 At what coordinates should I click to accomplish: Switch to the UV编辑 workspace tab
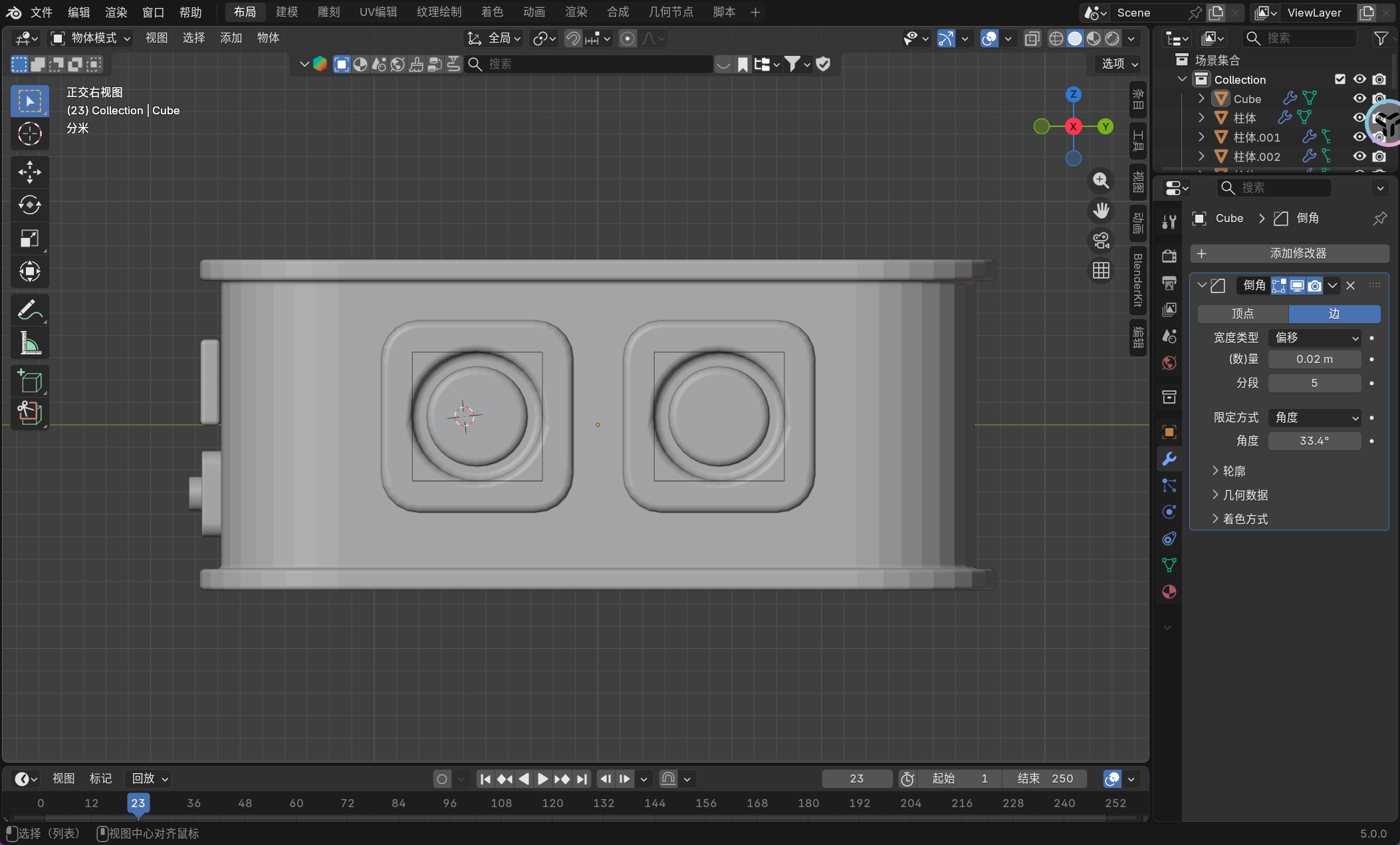tap(378, 12)
